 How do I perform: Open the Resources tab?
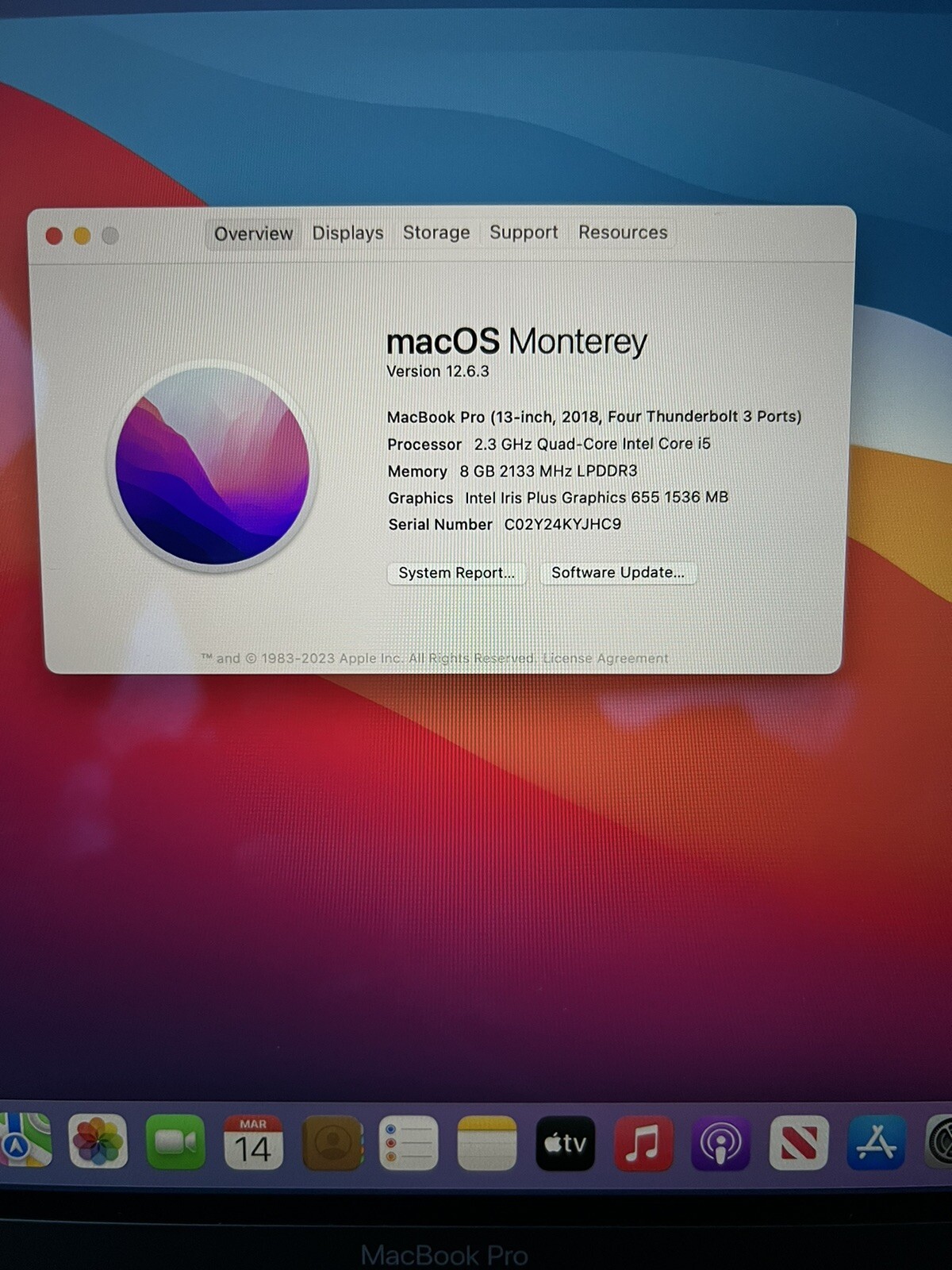[623, 232]
